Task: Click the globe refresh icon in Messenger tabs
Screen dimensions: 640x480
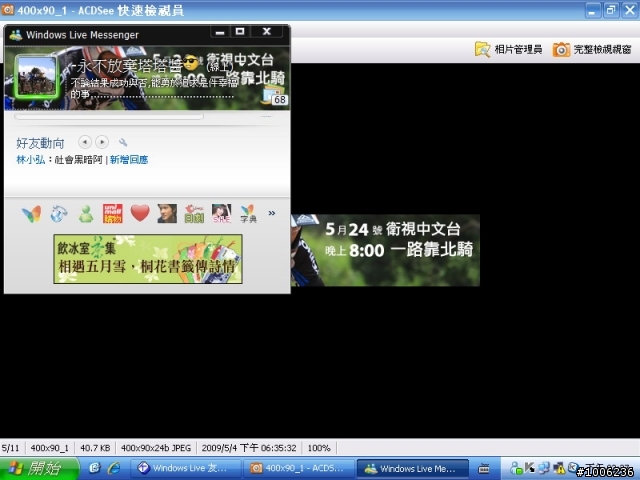Action: (59, 213)
